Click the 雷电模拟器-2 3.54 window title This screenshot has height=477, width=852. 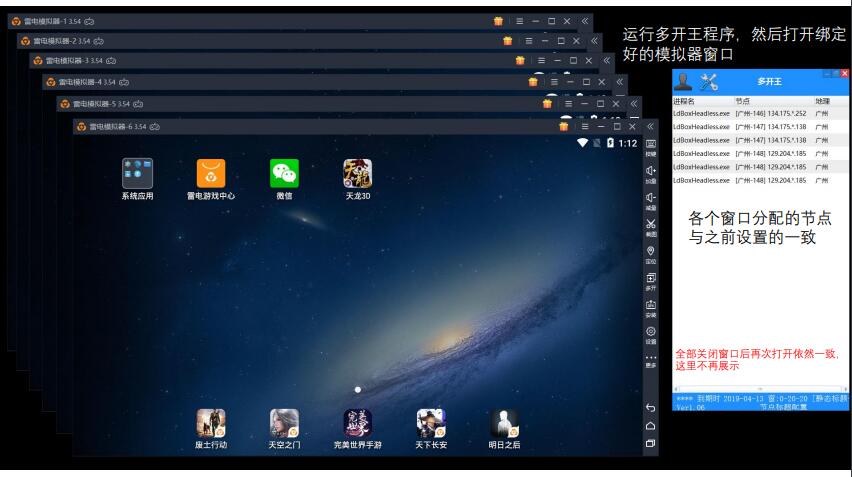[x=61, y=41]
